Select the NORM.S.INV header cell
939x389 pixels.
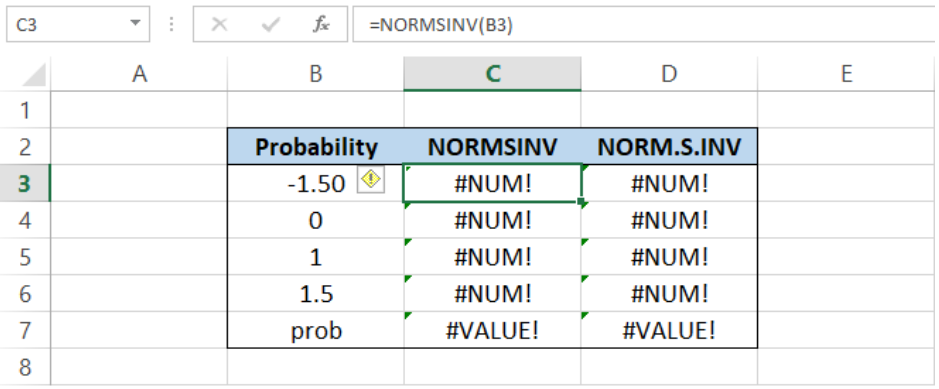tap(669, 147)
